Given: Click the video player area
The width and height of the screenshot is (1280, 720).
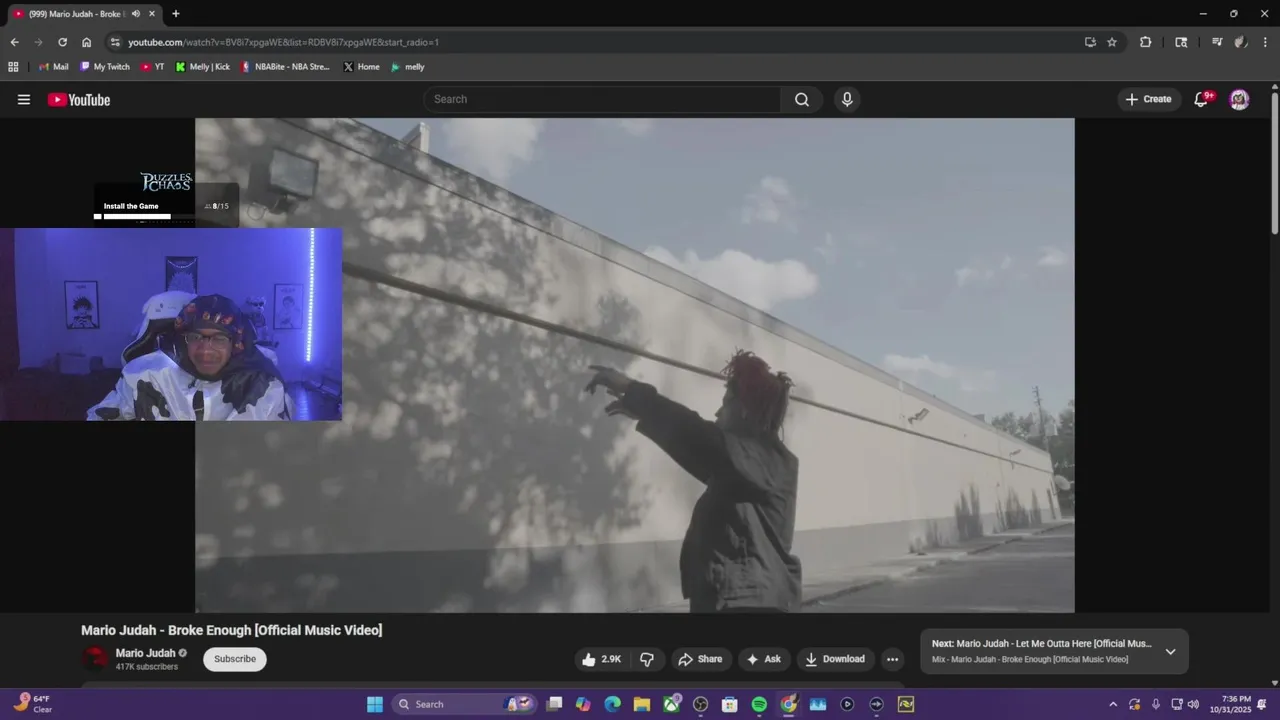Looking at the screenshot, I should 635,365.
